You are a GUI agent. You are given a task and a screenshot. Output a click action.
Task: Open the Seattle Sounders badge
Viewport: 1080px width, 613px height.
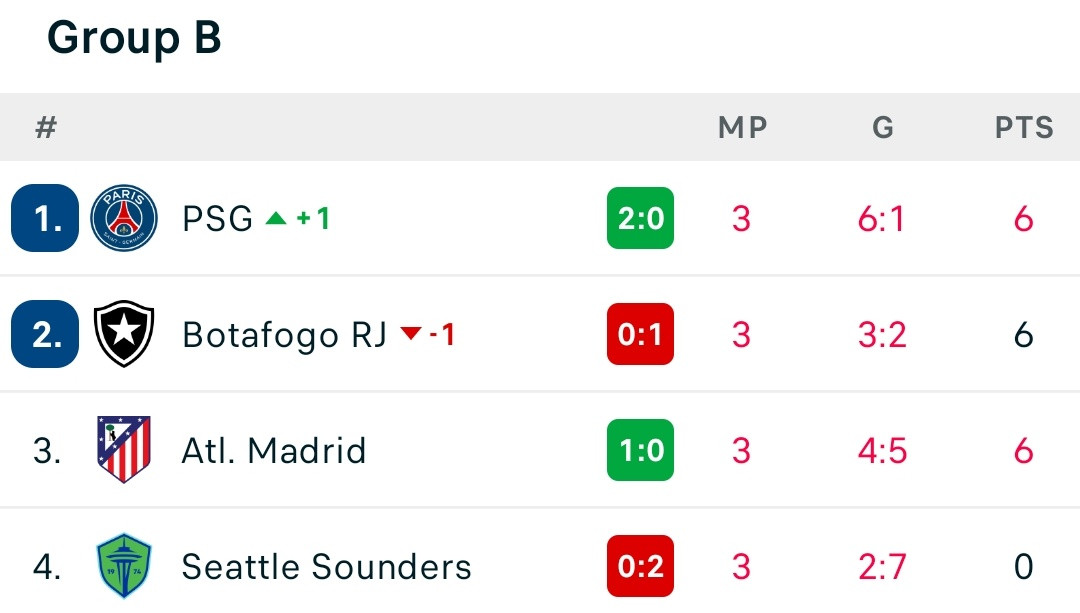(124, 565)
